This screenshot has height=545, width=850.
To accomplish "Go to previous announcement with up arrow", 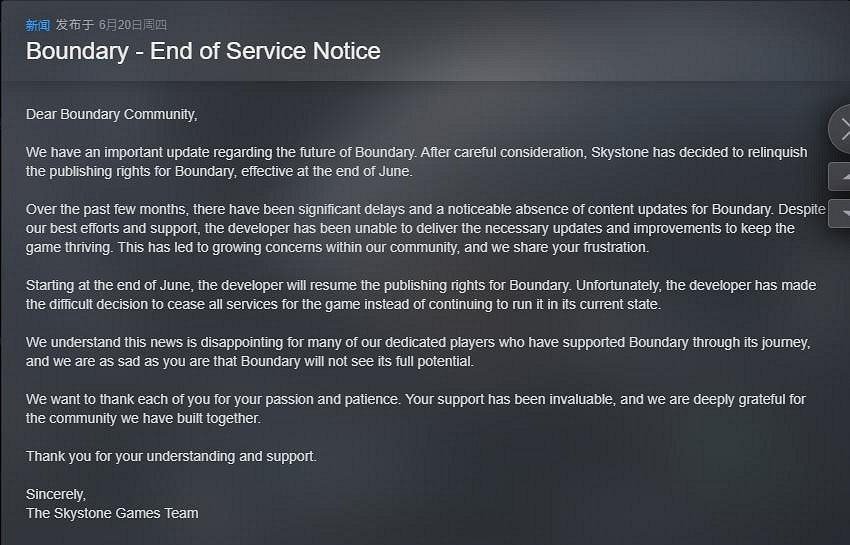I will tap(840, 176).
